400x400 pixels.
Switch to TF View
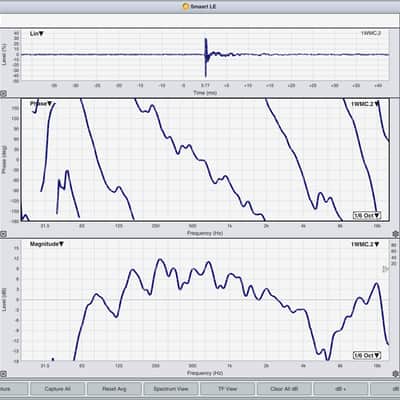tap(227, 389)
